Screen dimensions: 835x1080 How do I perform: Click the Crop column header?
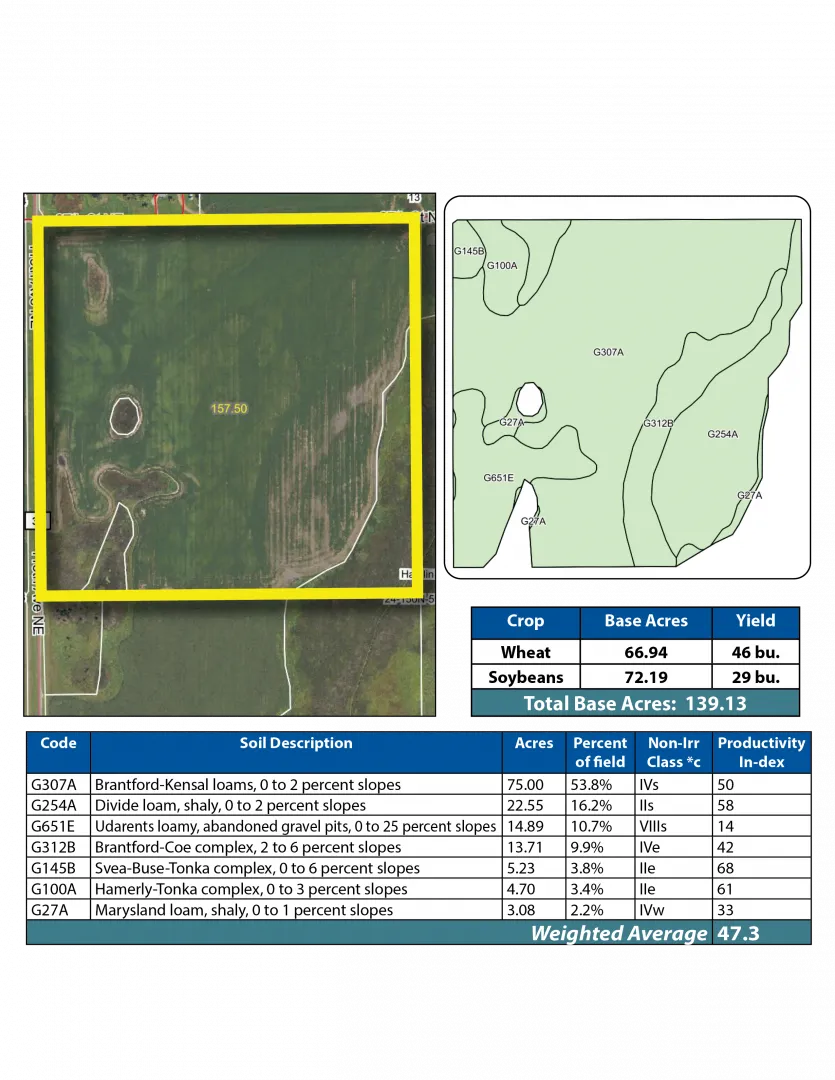tap(525, 621)
